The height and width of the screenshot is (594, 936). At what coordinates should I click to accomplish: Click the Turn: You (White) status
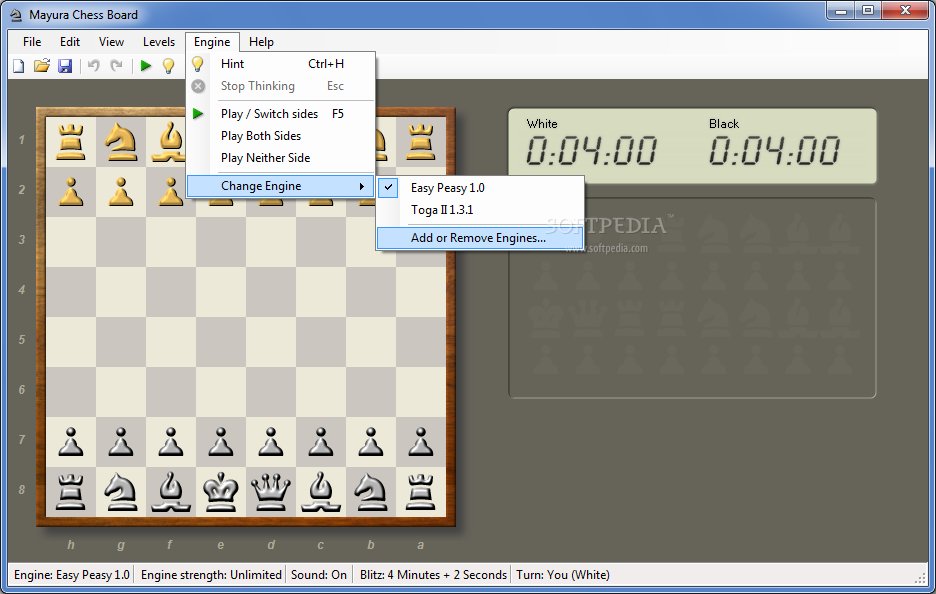(x=563, y=575)
